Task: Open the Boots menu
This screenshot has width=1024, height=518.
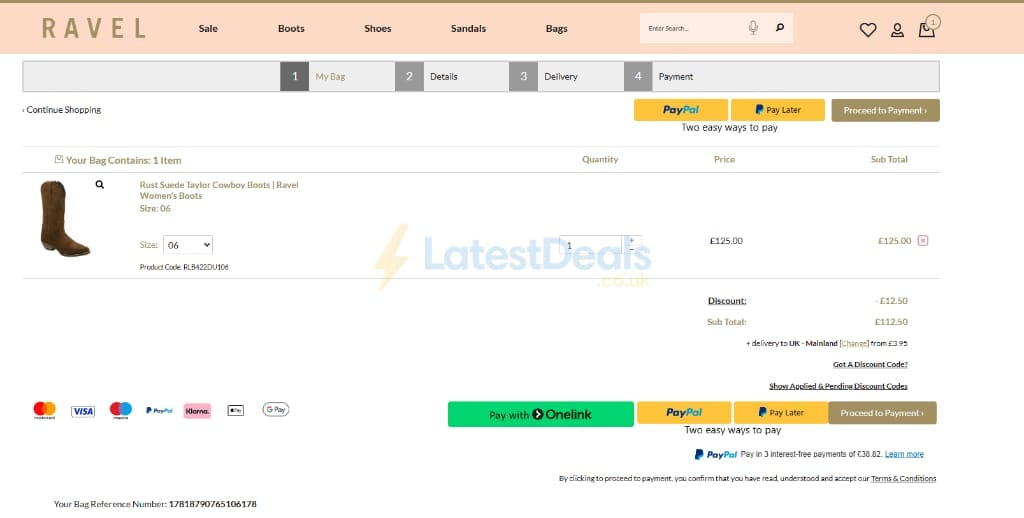Action: tap(291, 28)
